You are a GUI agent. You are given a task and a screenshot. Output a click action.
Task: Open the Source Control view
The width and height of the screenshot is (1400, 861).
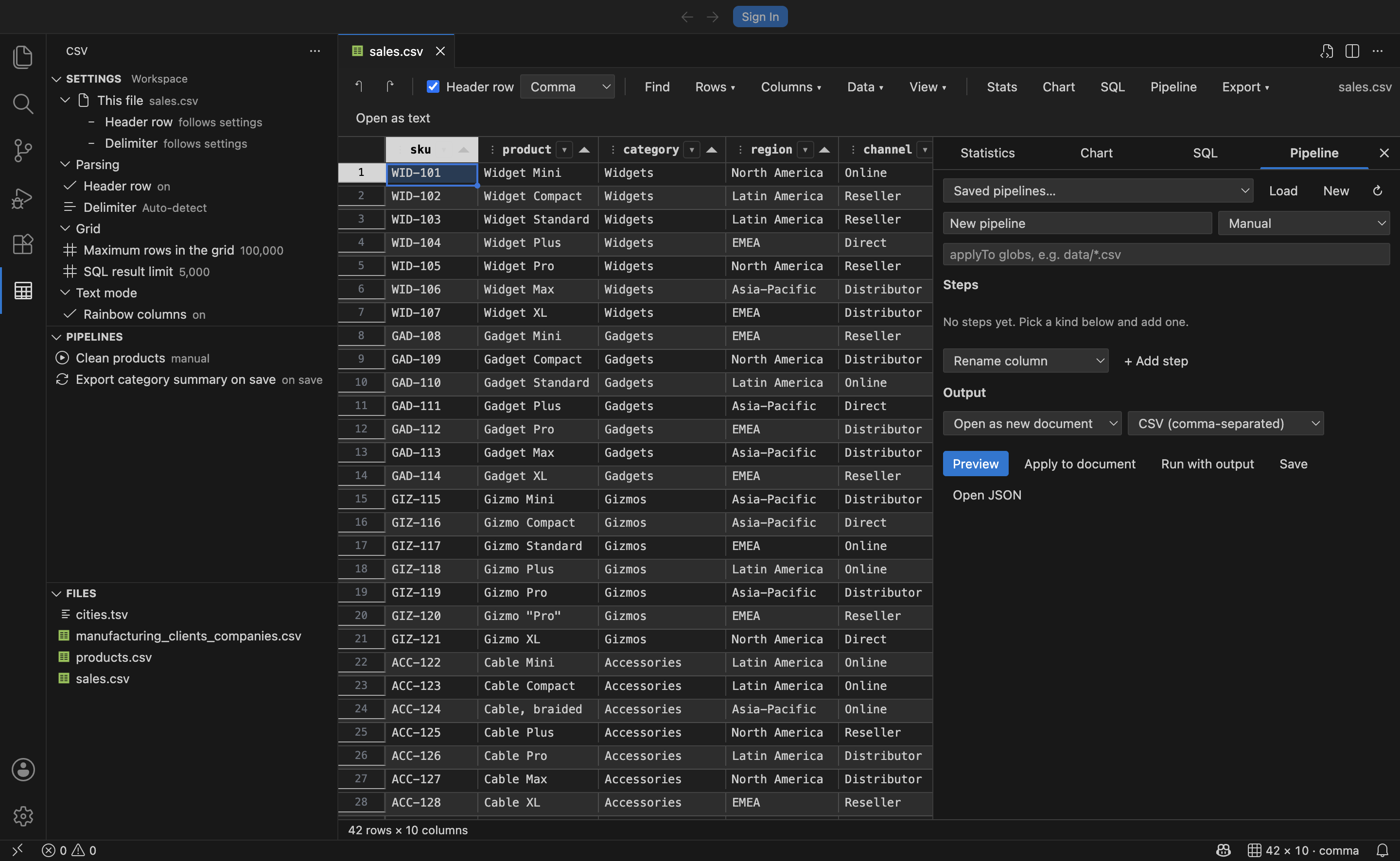click(x=23, y=150)
